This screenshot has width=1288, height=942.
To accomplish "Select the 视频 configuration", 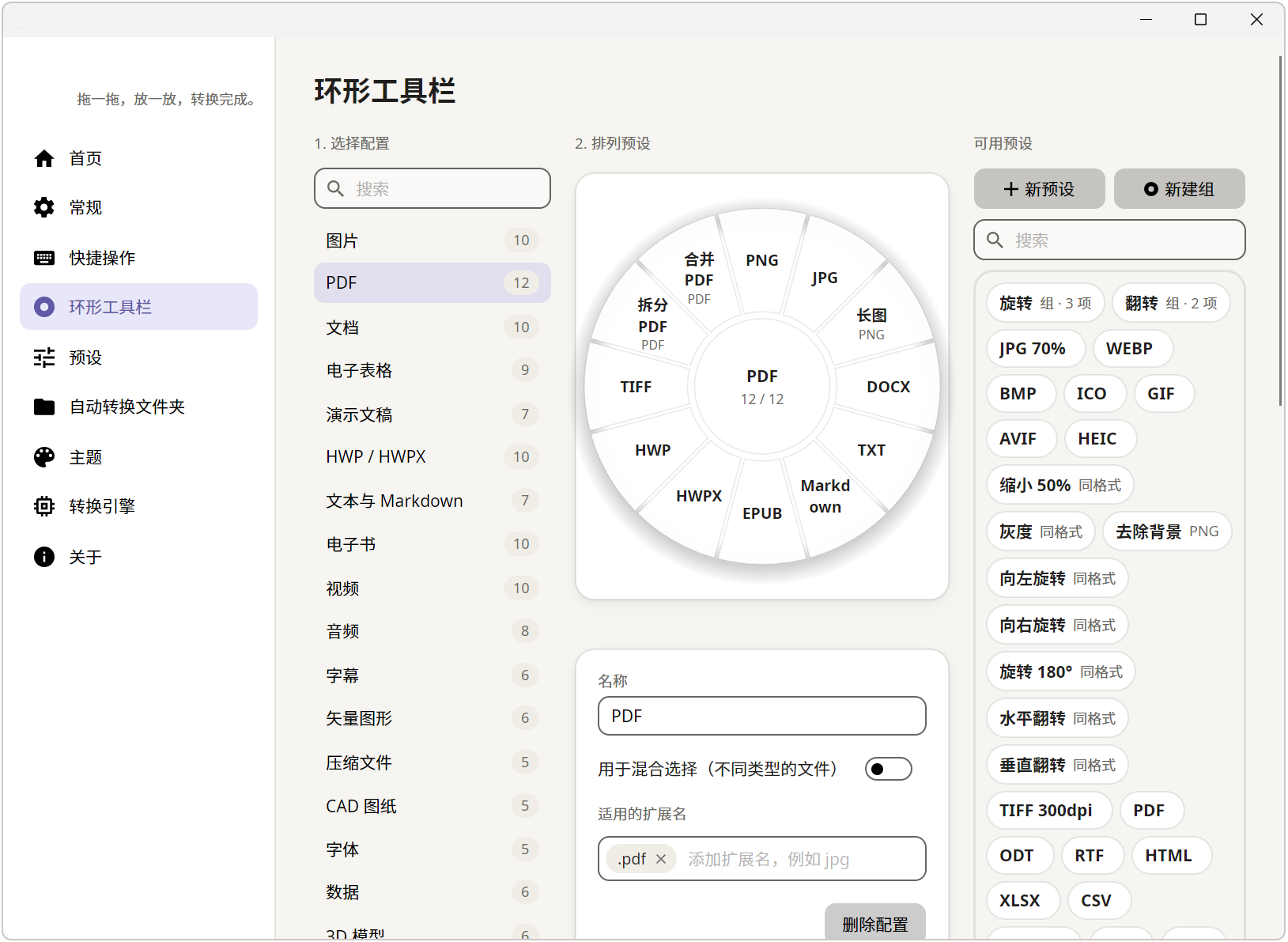I will click(432, 588).
